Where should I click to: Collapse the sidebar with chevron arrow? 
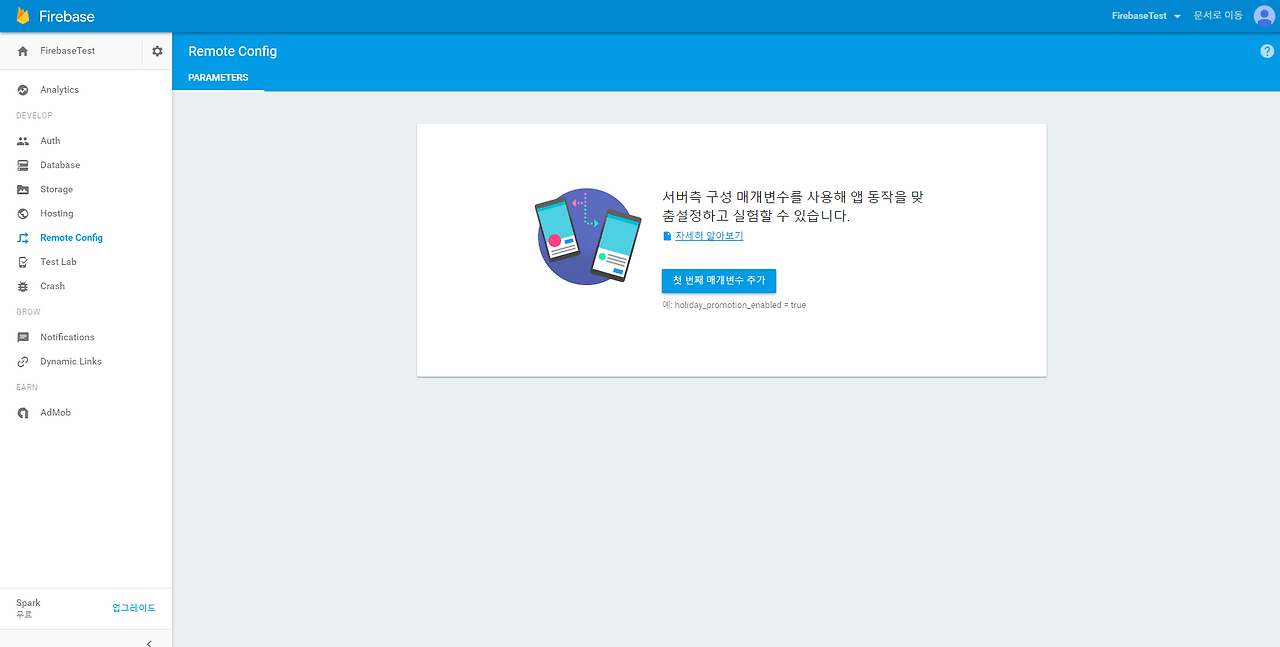point(149,643)
